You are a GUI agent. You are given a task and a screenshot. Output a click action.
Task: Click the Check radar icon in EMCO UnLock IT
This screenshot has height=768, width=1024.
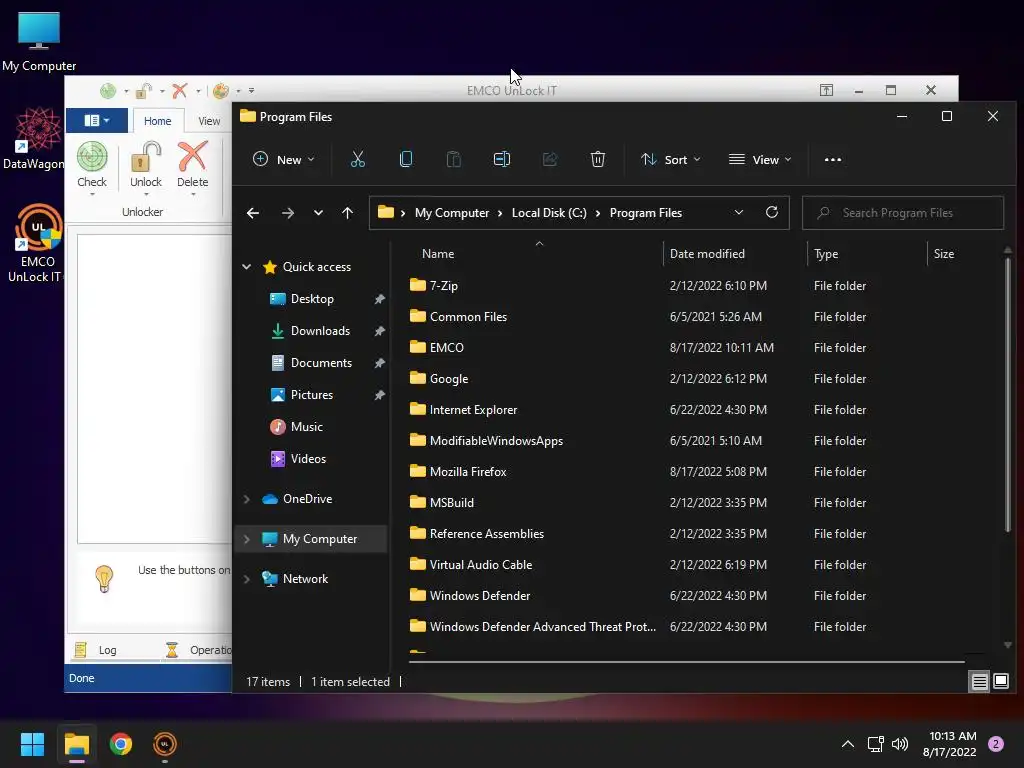pyautogui.click(x=92, y=157)
